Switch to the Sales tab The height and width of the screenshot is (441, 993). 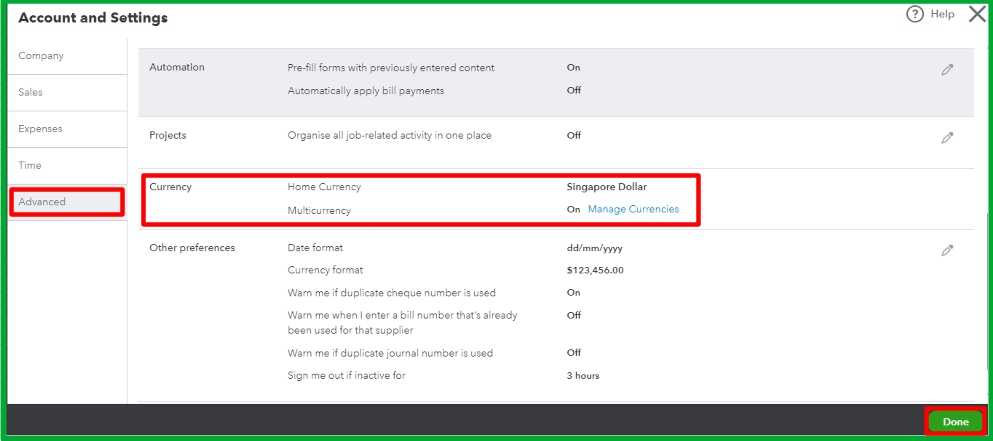(31, 92)
